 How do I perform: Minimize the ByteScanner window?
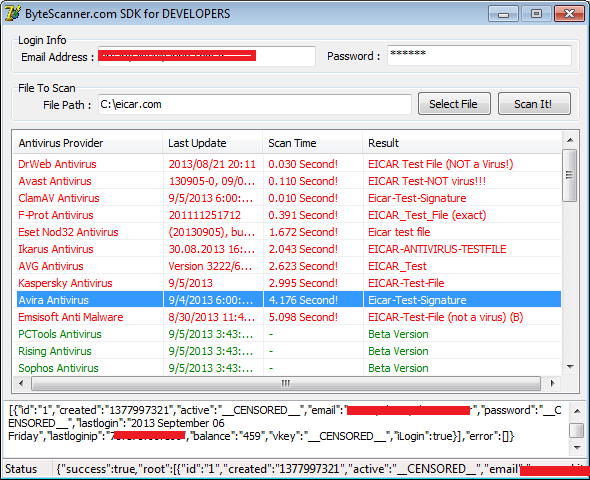503,14
